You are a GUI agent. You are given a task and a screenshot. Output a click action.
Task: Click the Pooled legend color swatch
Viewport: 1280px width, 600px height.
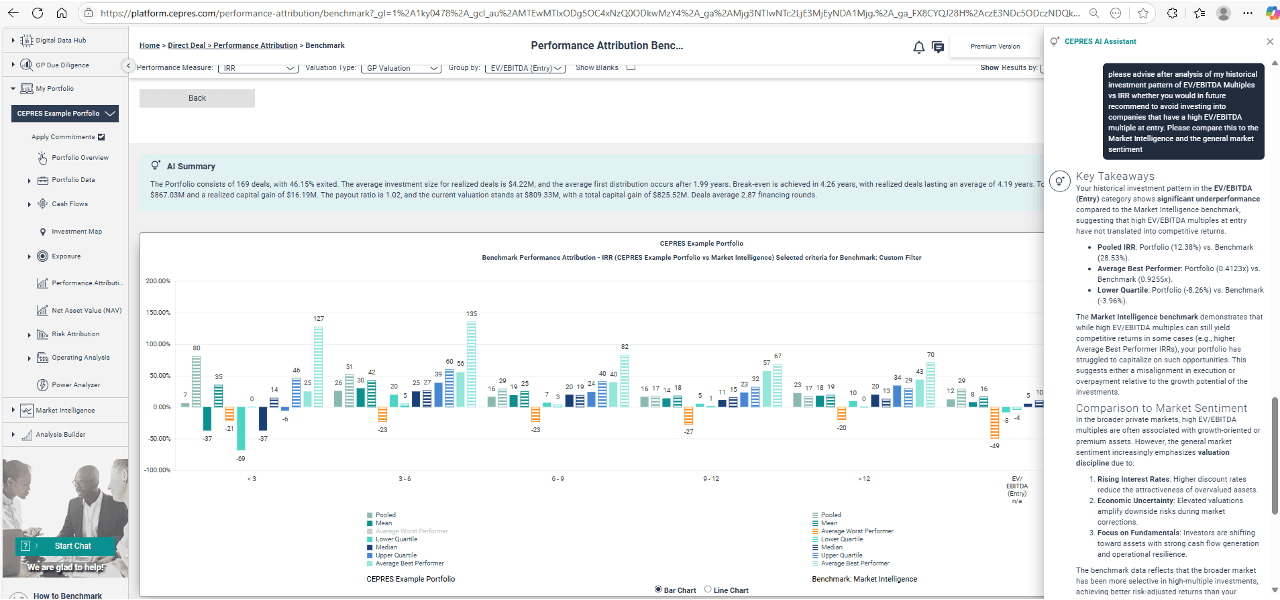[369, 515]
